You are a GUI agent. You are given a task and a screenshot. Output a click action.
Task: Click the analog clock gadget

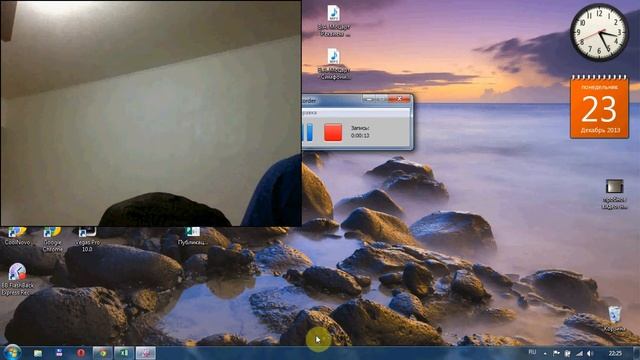[x=599, y=33]
